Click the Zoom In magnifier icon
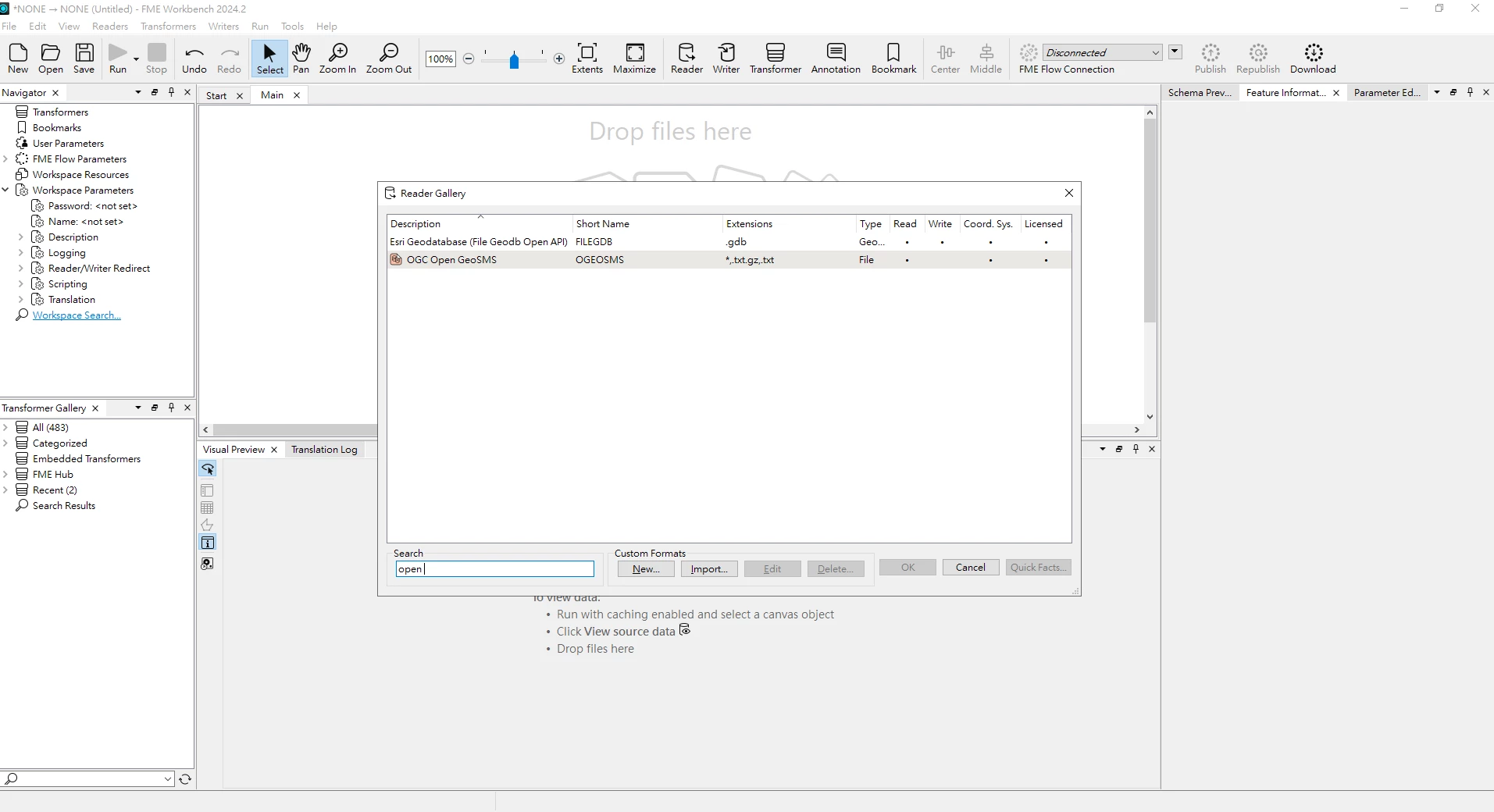This screenshot has width=1494, height=812. pos(337,59)
